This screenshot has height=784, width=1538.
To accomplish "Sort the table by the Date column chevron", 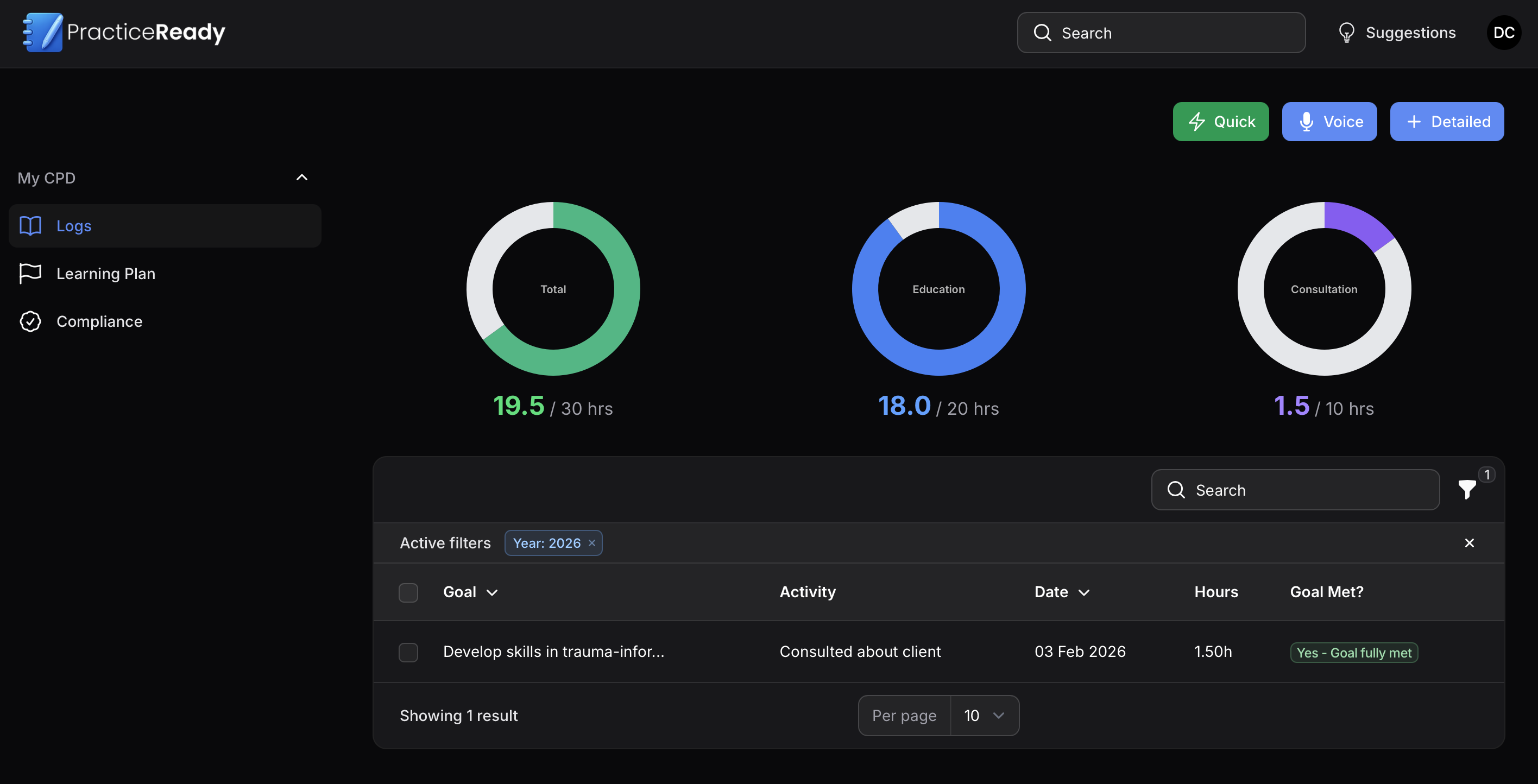I will point(1085,592).
